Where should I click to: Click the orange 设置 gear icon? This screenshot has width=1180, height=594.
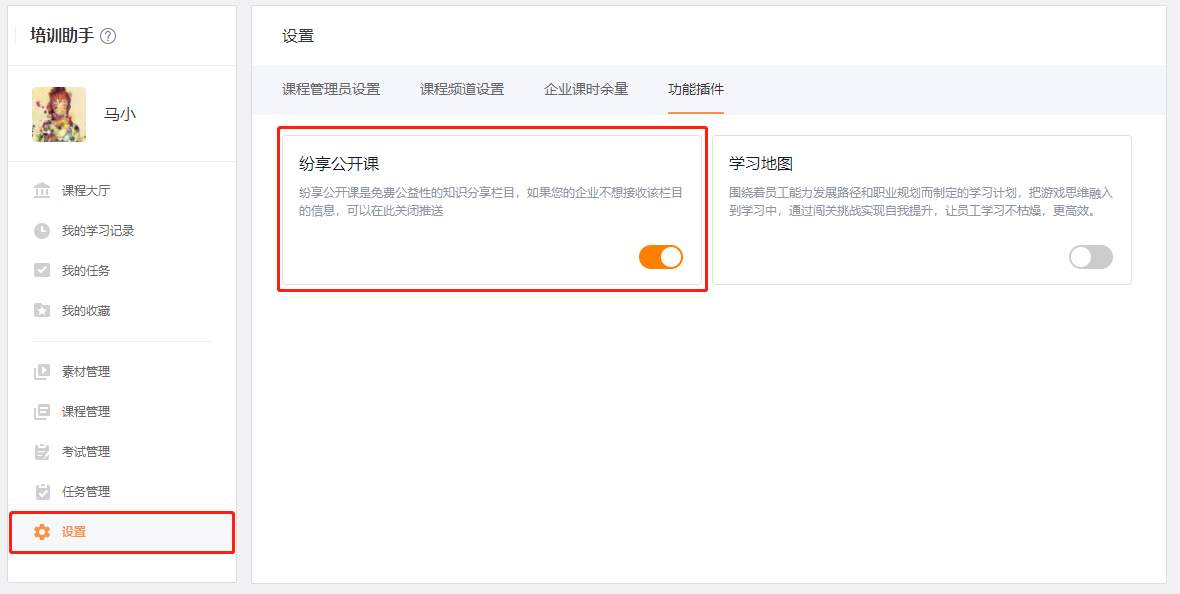tap(42, 532)
